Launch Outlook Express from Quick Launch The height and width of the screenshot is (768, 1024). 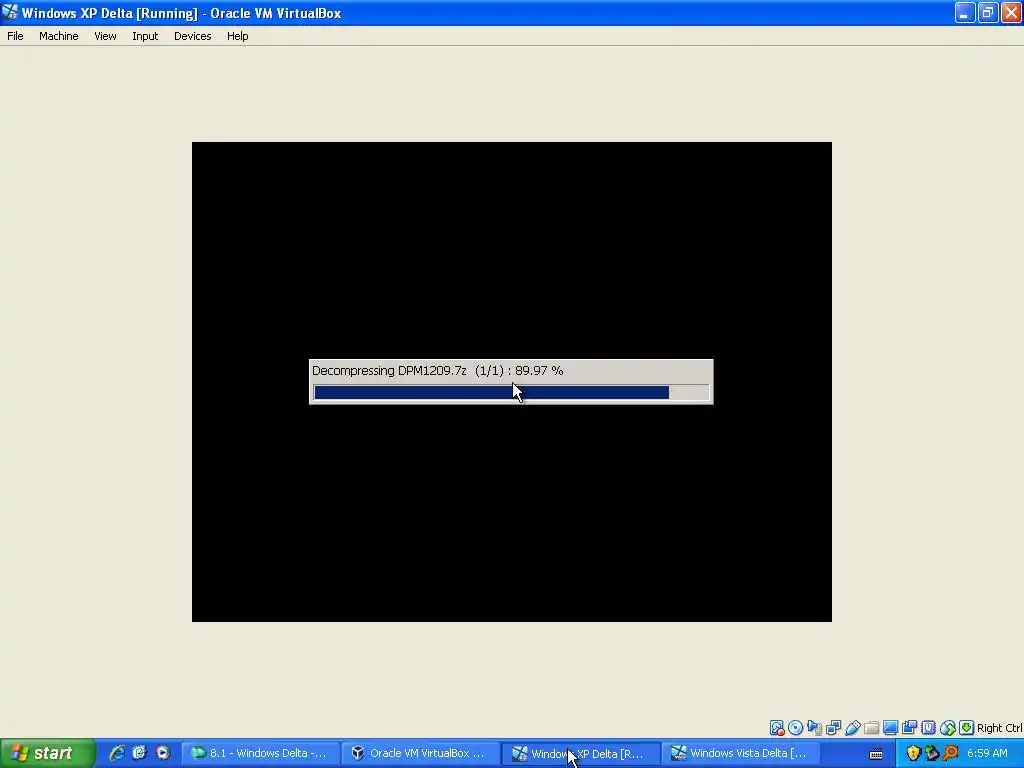pyautogui.click(x=140, y=753)
